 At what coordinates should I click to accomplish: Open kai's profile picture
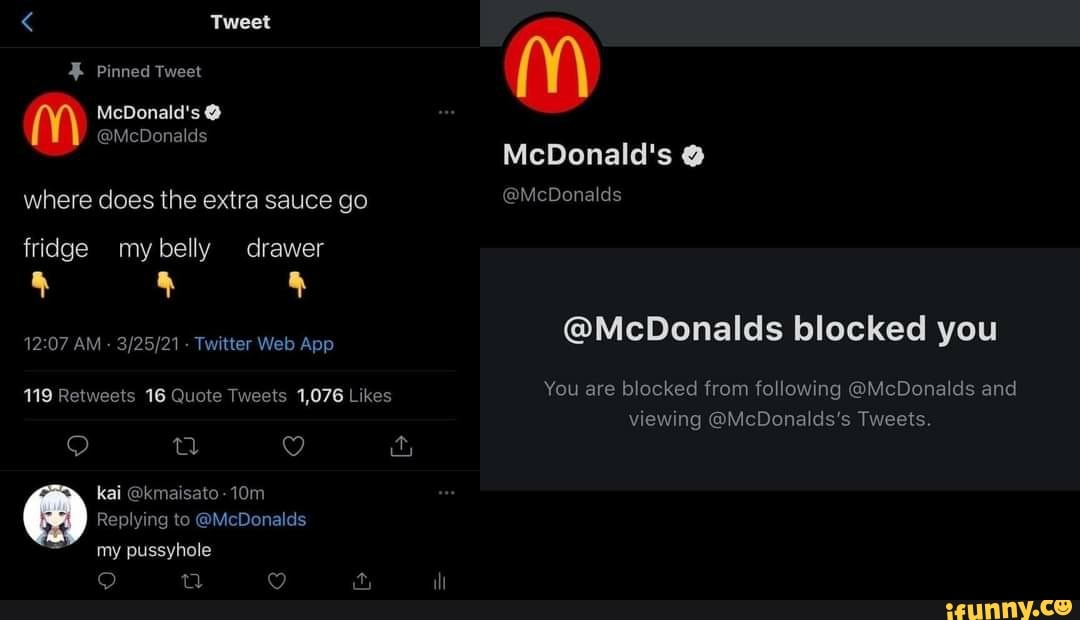point(51,516)
